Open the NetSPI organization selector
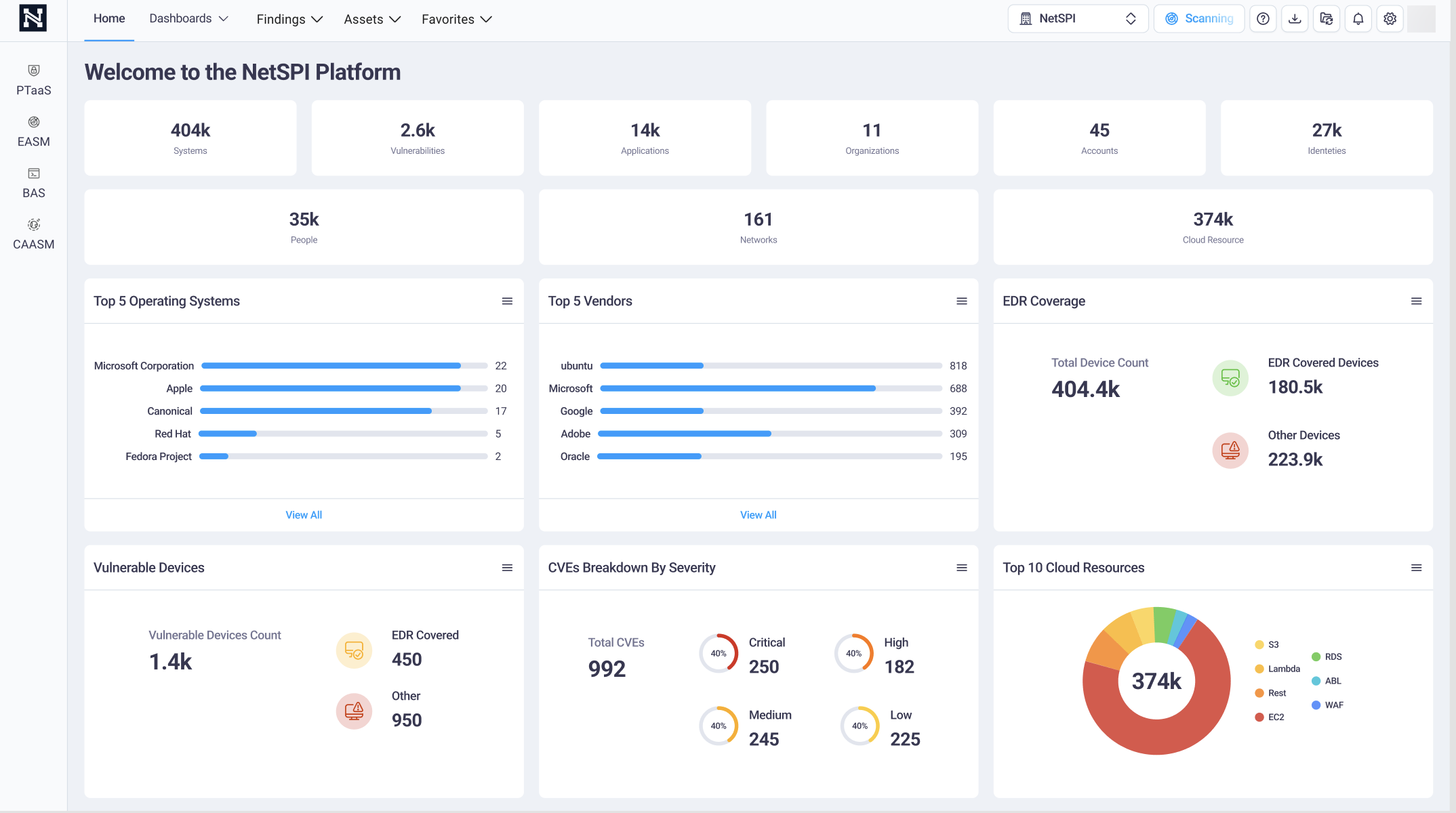The width and height of the screenshot is (1456, 813). 1078,19
